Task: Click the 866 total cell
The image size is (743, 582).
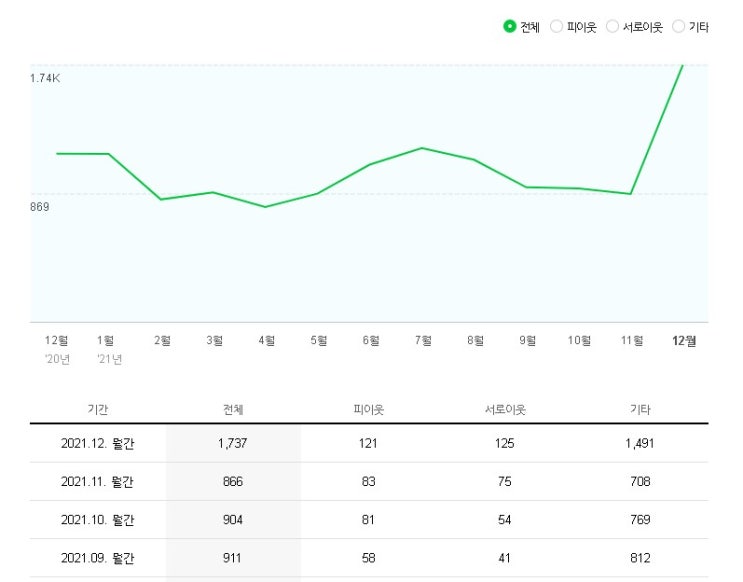Action: coord(233,482)
